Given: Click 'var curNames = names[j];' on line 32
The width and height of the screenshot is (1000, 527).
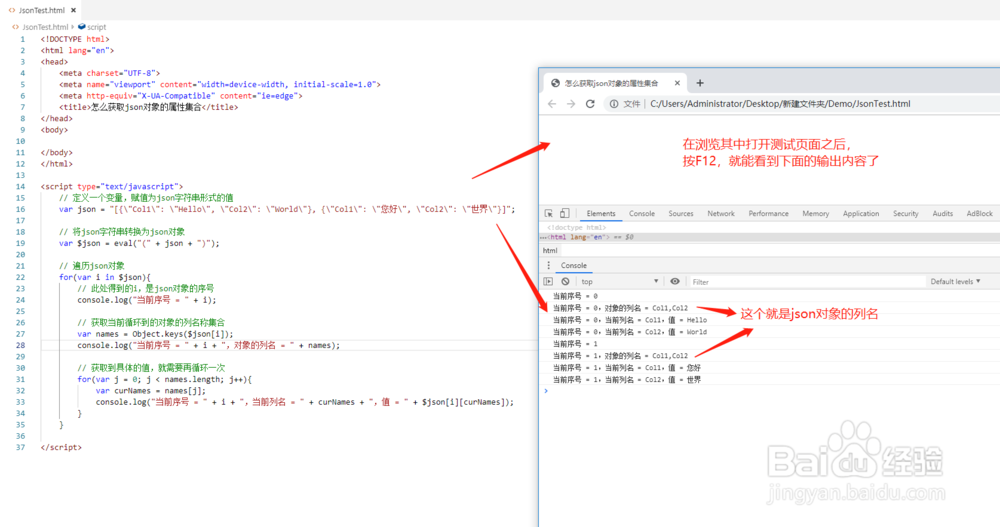Looking at the screenshot, I should (151, 390).
